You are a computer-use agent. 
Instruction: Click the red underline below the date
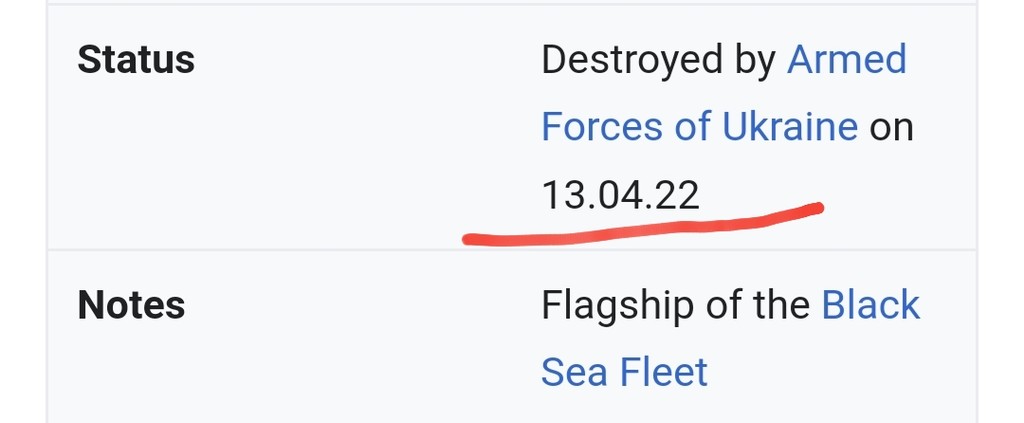[x=640, y=227]
